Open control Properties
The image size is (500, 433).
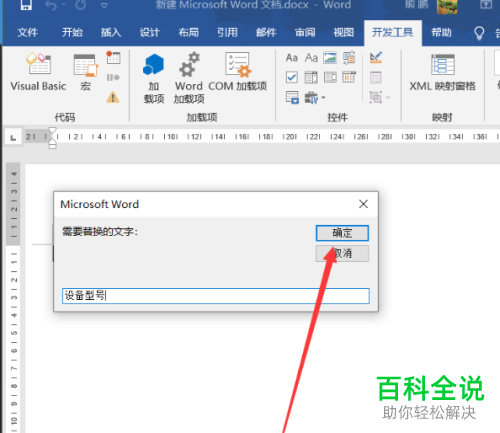pos(376,78)
